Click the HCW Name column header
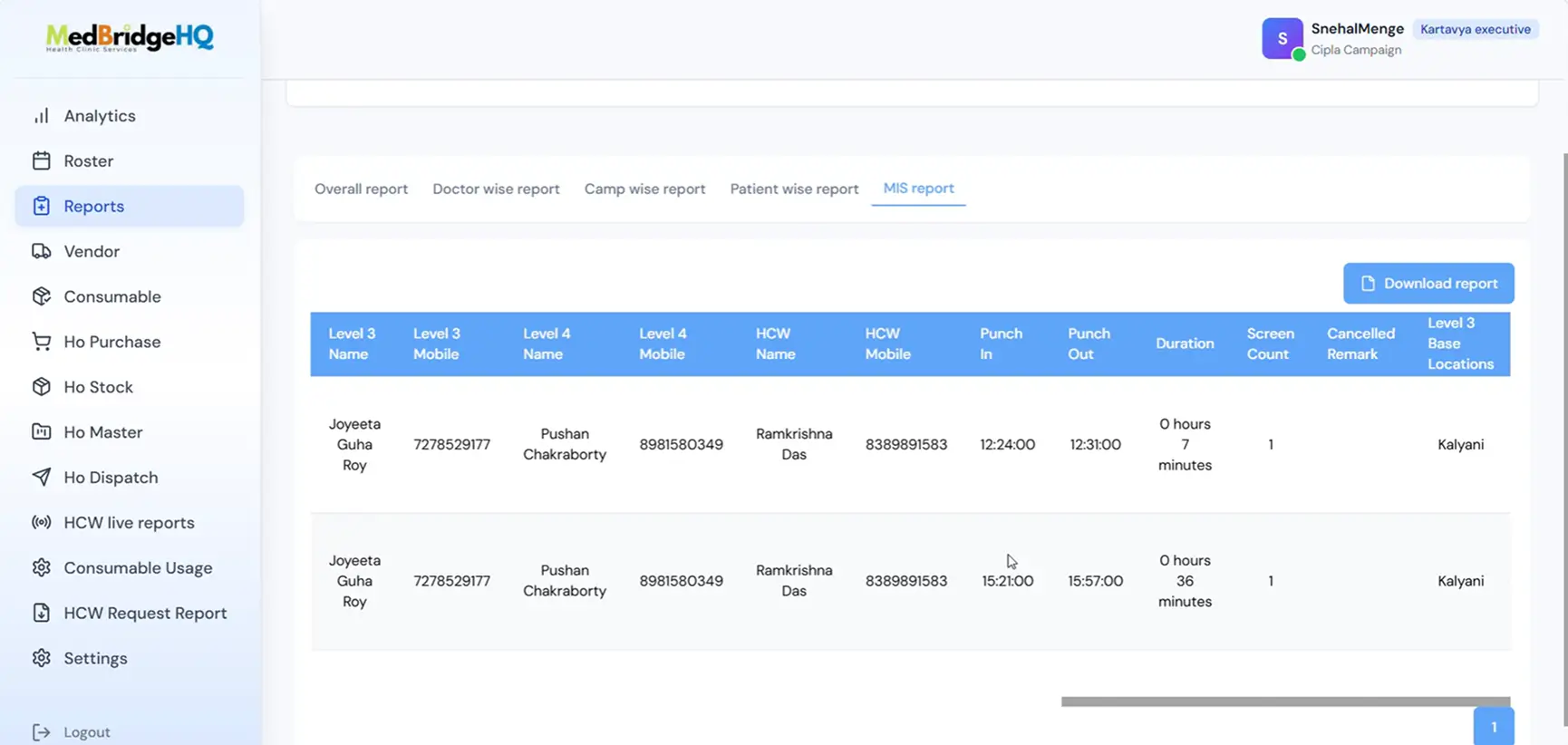 (775, 343)
